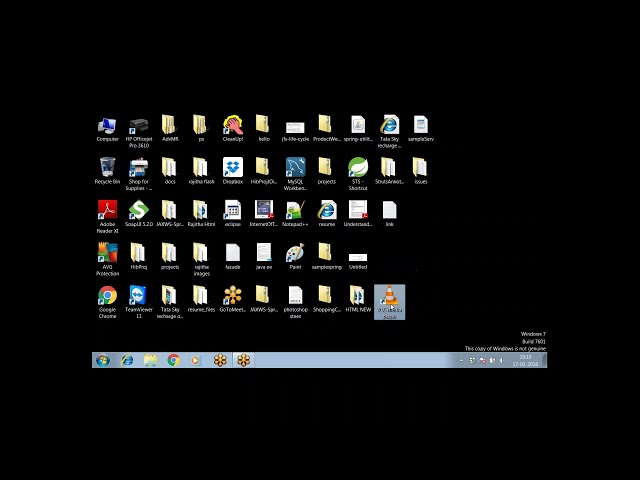Select the Notepad++ desktop shortcut
640x480 pixels.
[295, 214]
